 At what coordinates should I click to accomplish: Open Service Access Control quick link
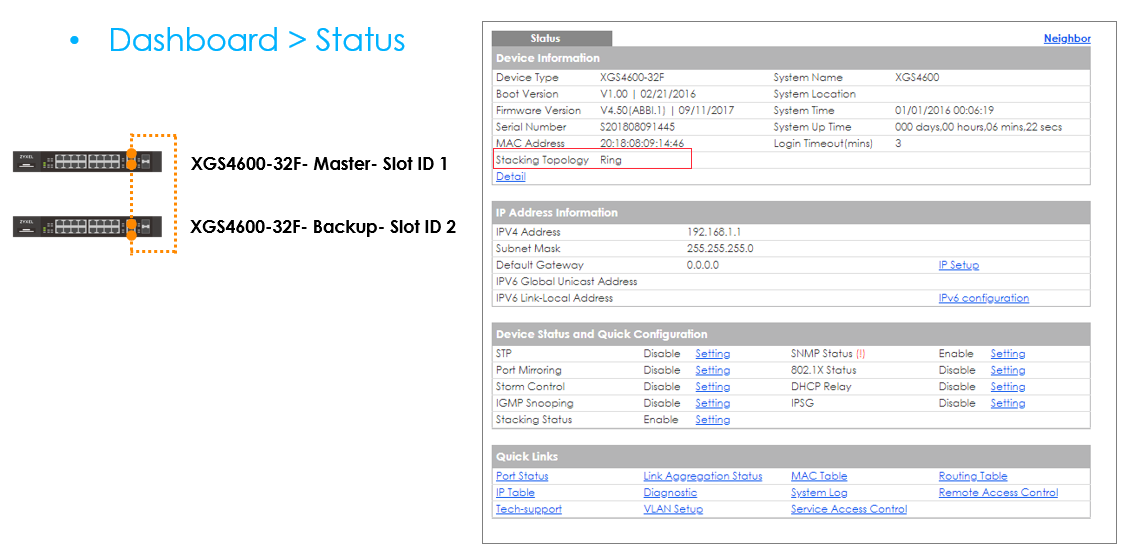(x=849, y=509)
